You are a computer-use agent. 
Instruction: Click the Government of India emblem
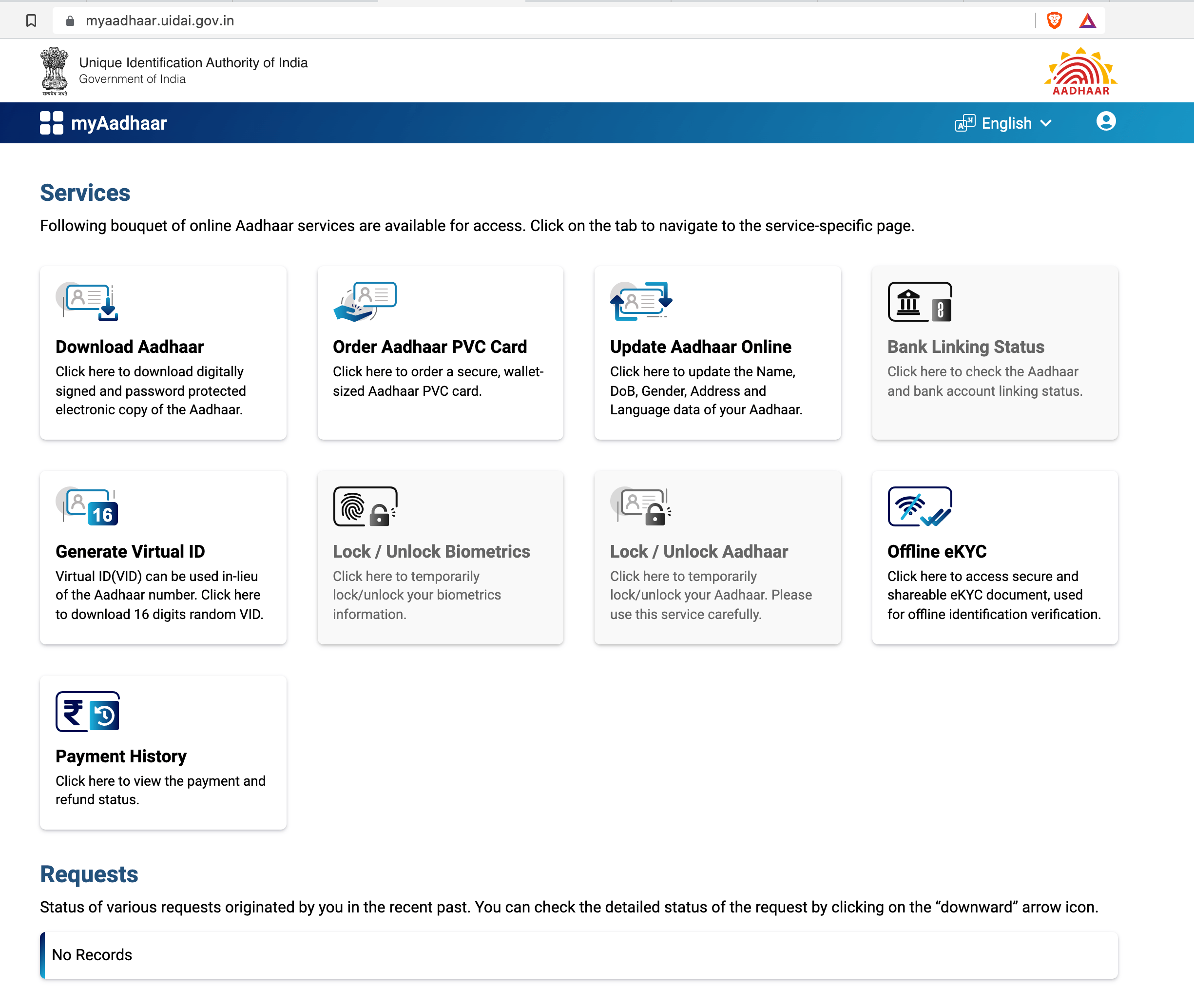[54, 71]
